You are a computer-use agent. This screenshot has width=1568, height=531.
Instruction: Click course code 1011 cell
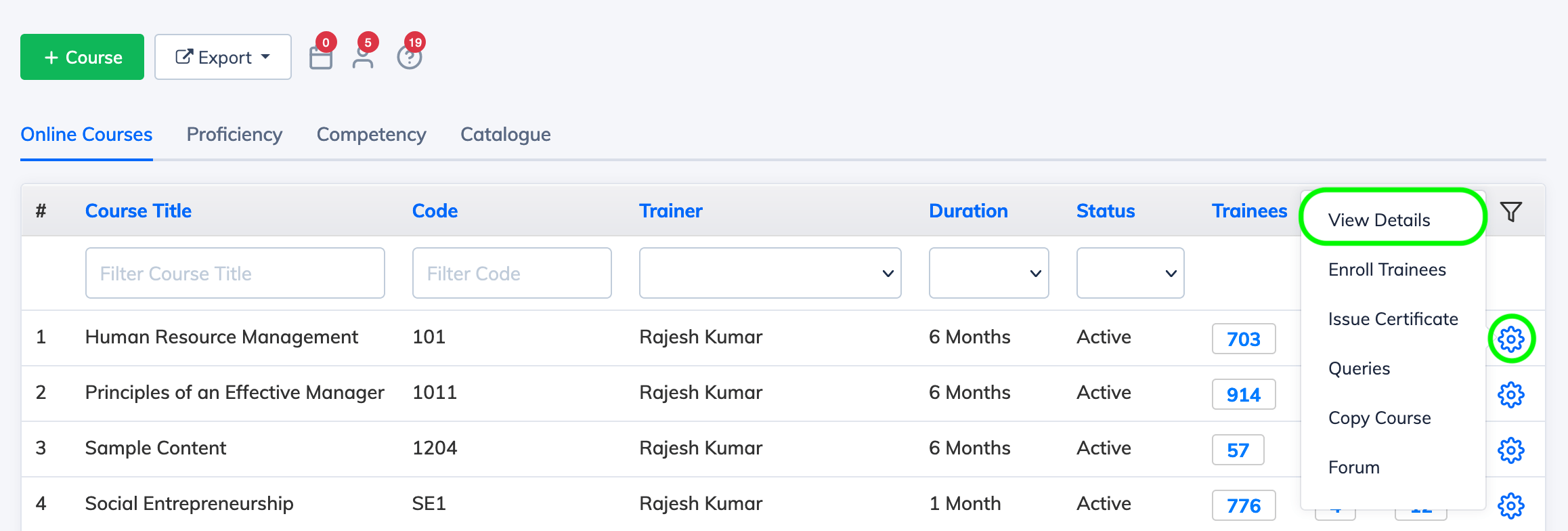click(435, 392)
